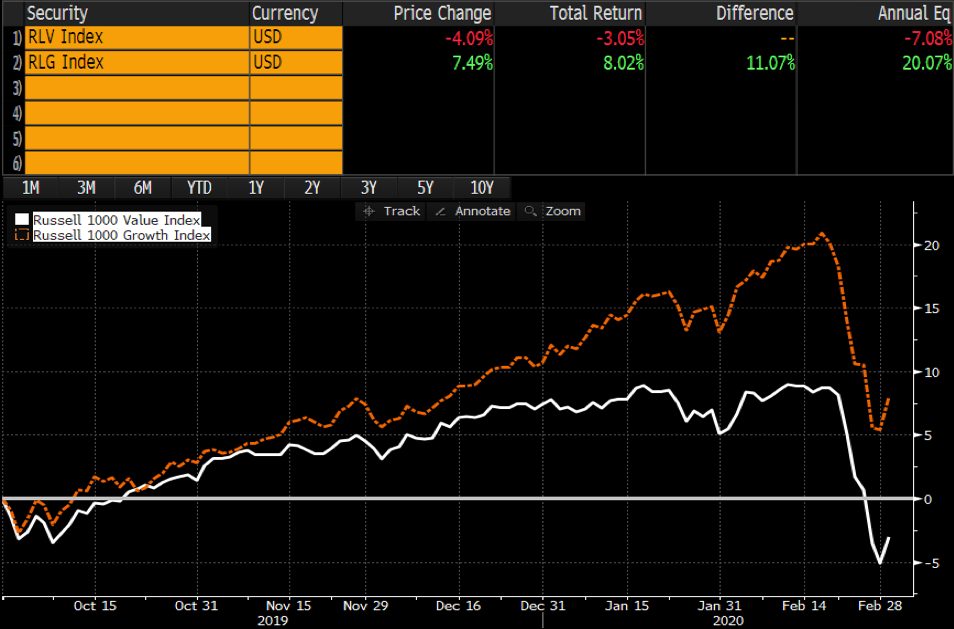This screenshot has height=629, width=954.
Task: Click the -4.09% price change value
Action: [x=468, y=38]
